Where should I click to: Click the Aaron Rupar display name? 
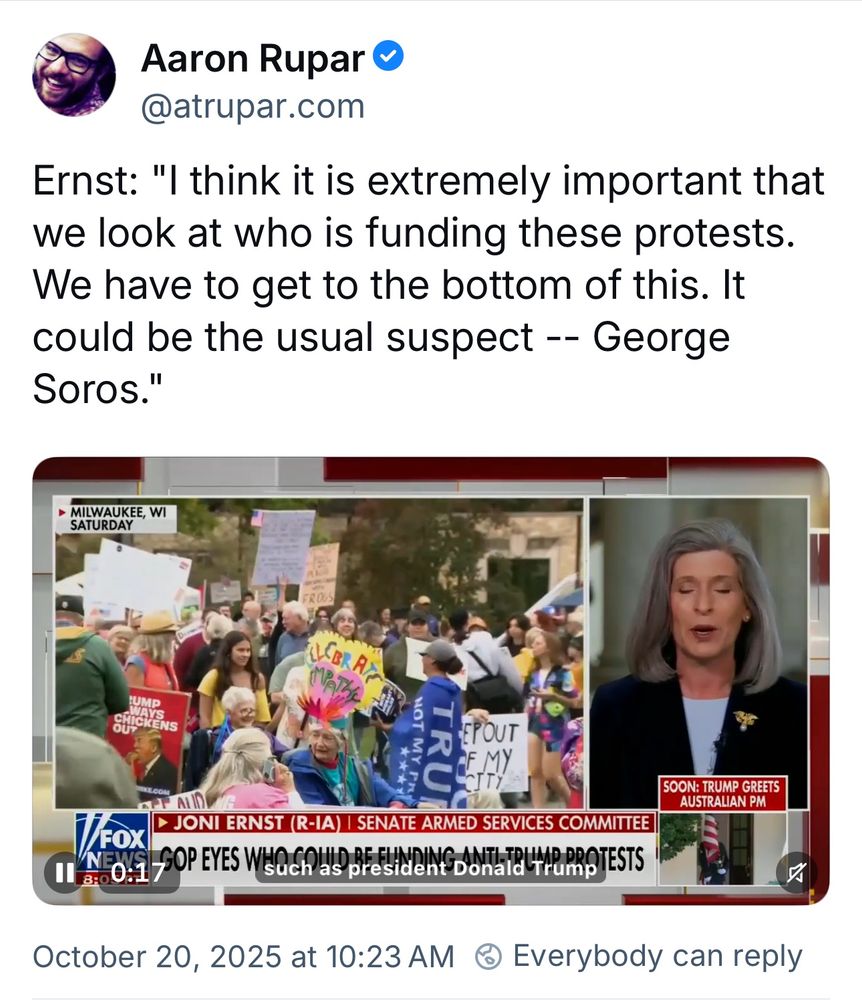(x=252, y=58)
